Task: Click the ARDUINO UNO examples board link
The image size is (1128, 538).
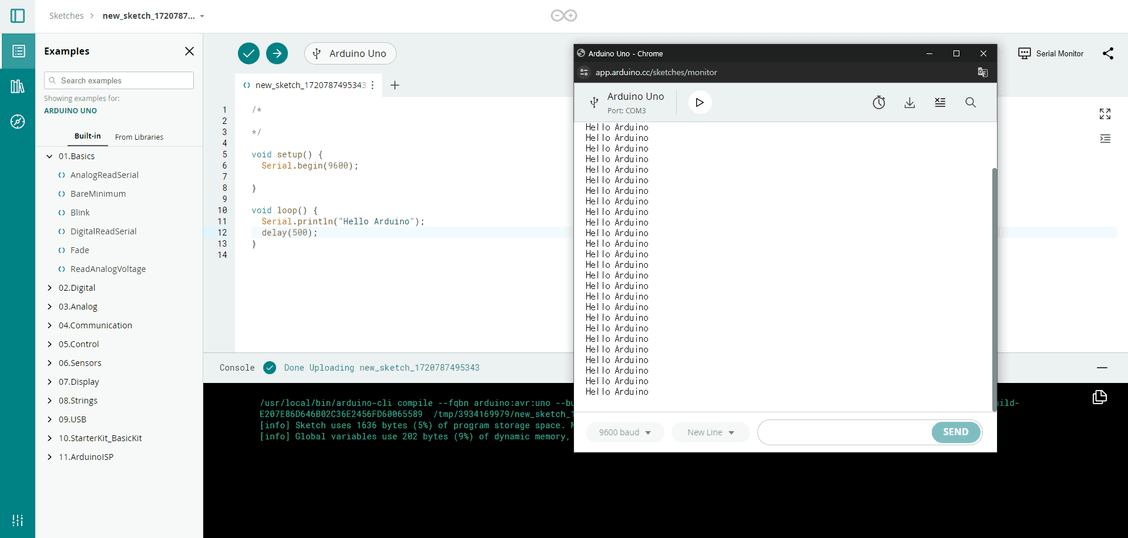Action: coord(70,111)
